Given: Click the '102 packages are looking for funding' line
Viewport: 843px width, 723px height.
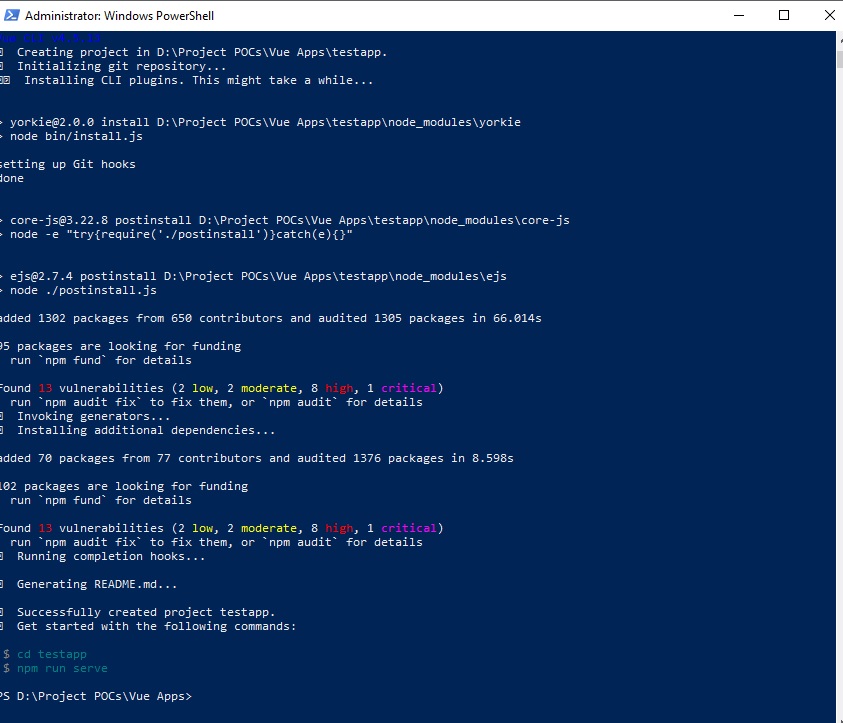Looking at the screenshot, I should pyautogui.click(x=124, y=486).
